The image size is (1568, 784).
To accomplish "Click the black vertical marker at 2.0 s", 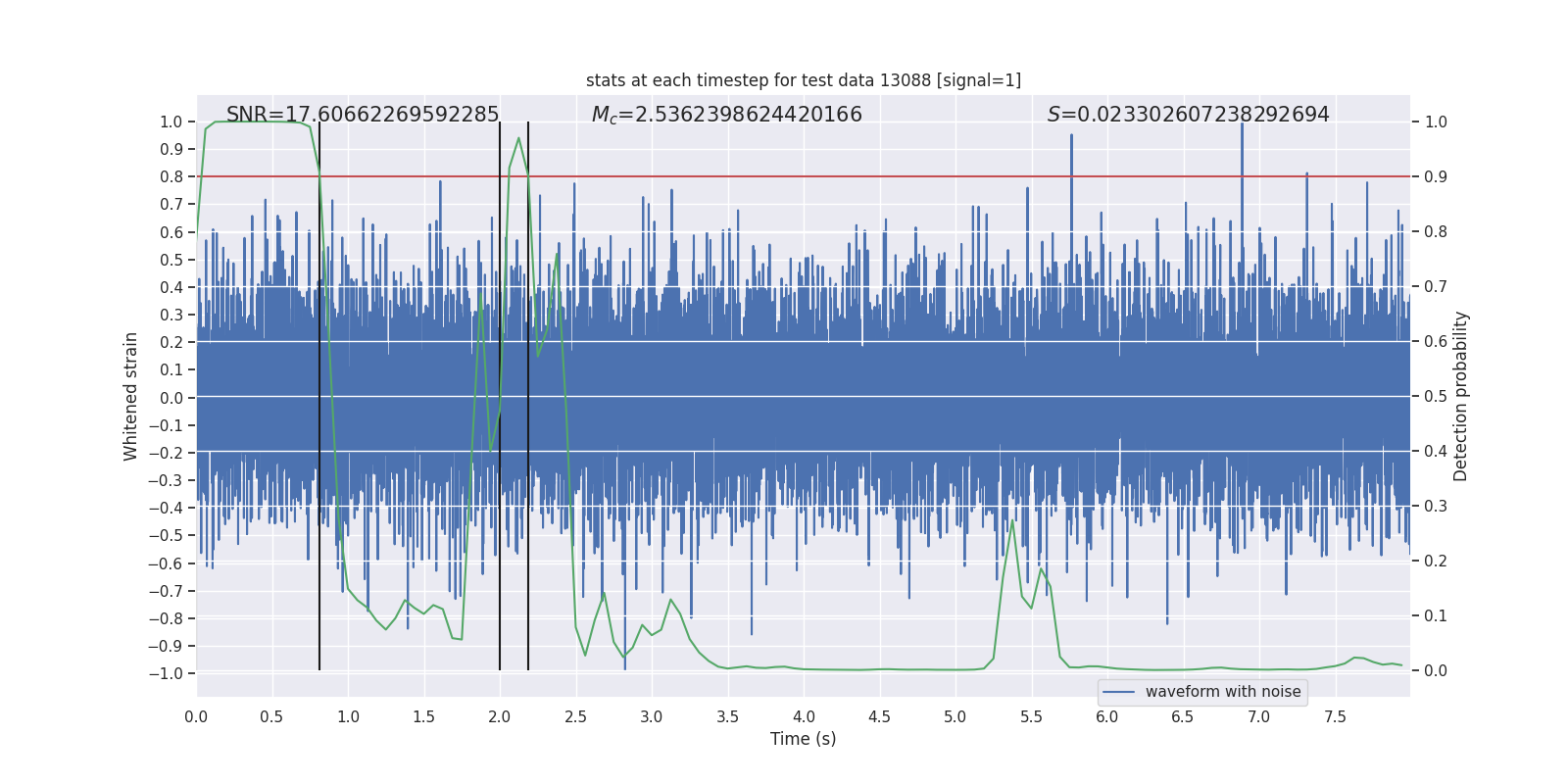I will (x=500, y=396).
